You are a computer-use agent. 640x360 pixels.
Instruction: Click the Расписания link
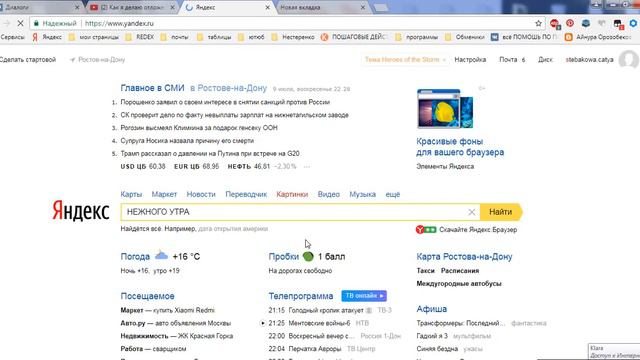(460, 271)
